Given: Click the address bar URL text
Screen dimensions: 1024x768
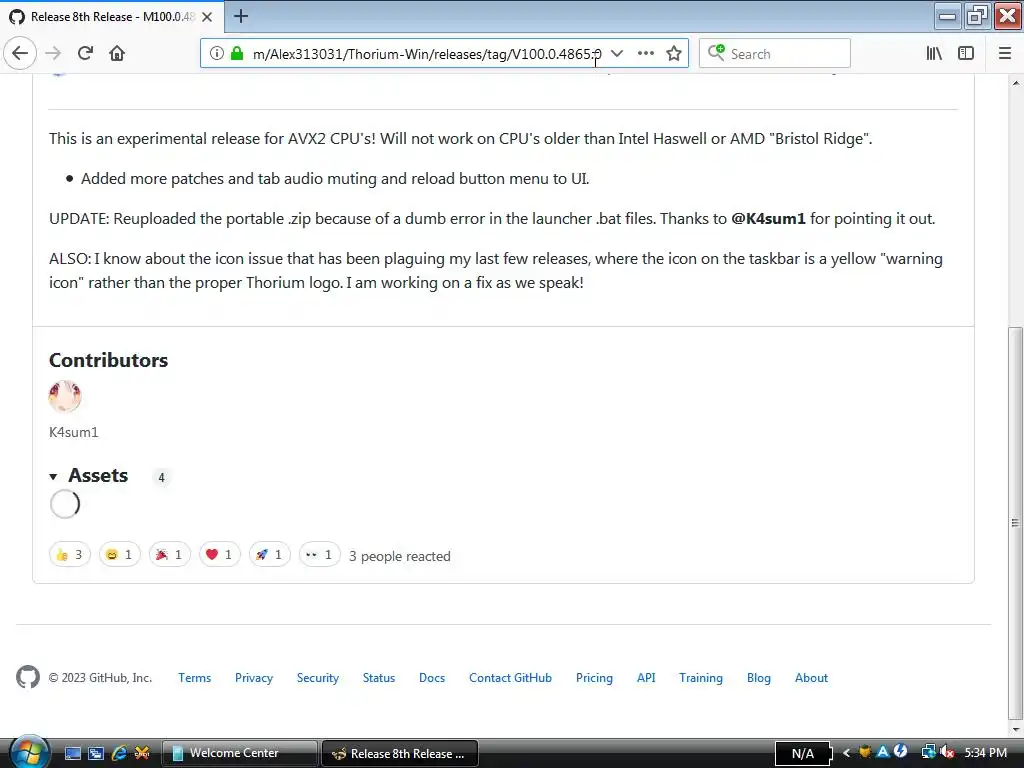Looking at the screenshot, I should [427, 54].
